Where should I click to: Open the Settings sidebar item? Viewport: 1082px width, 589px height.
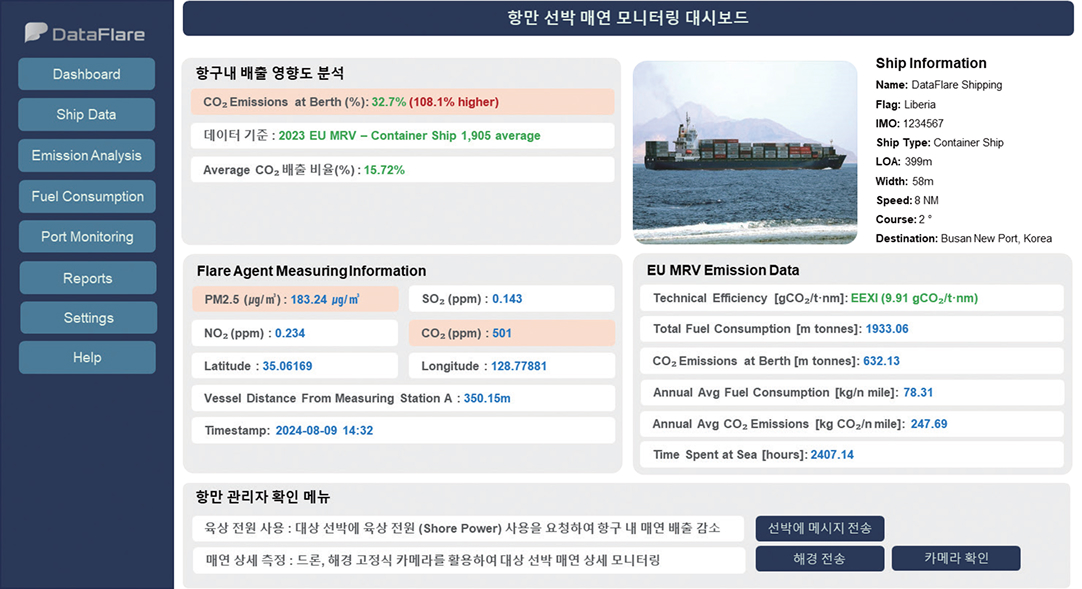point(88,318)
